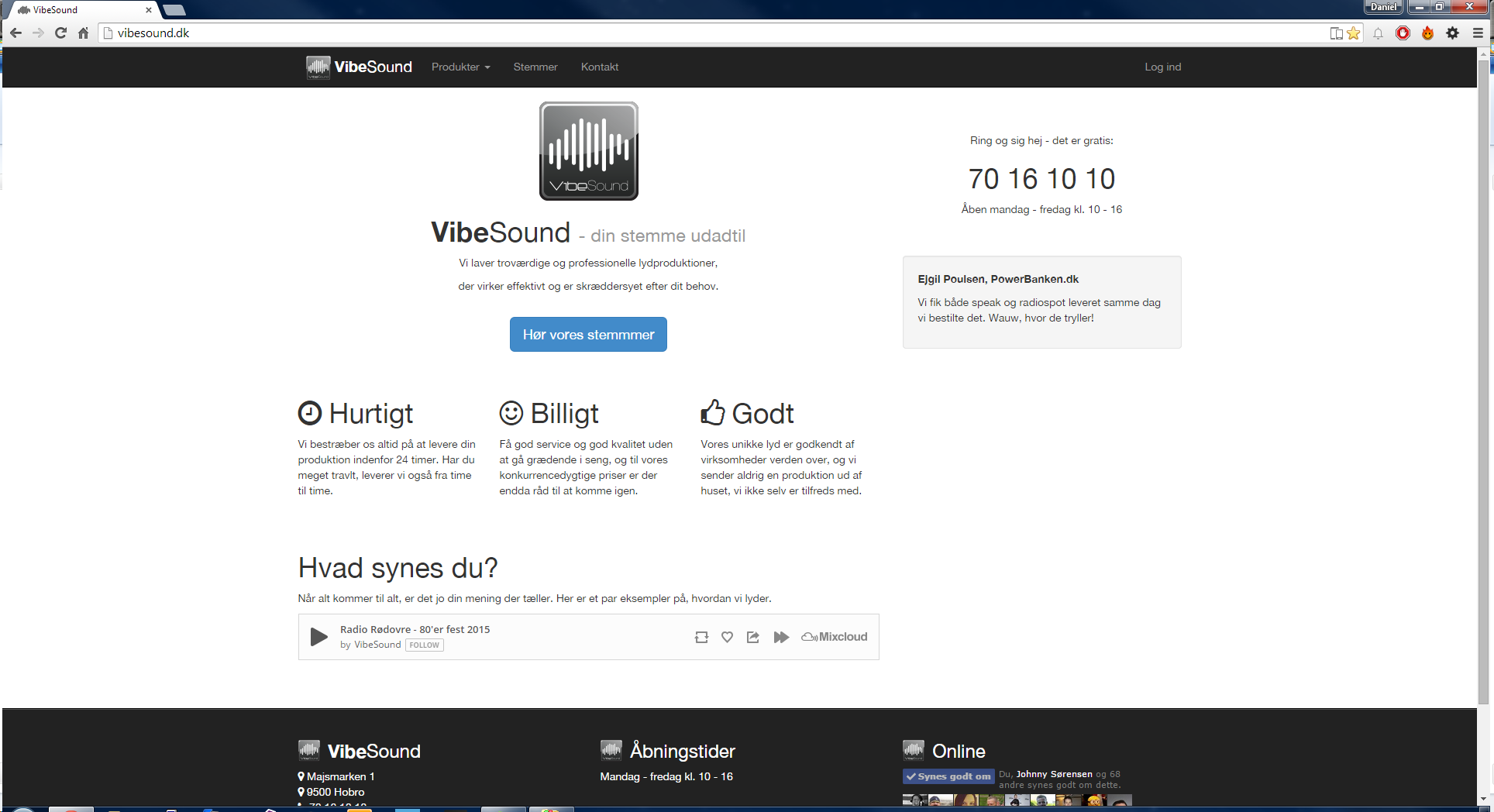Click the Hurtigt clock icon
The width and height of the screenshot is (1494, 812).
pyautogui.click(x=309, y=413)
